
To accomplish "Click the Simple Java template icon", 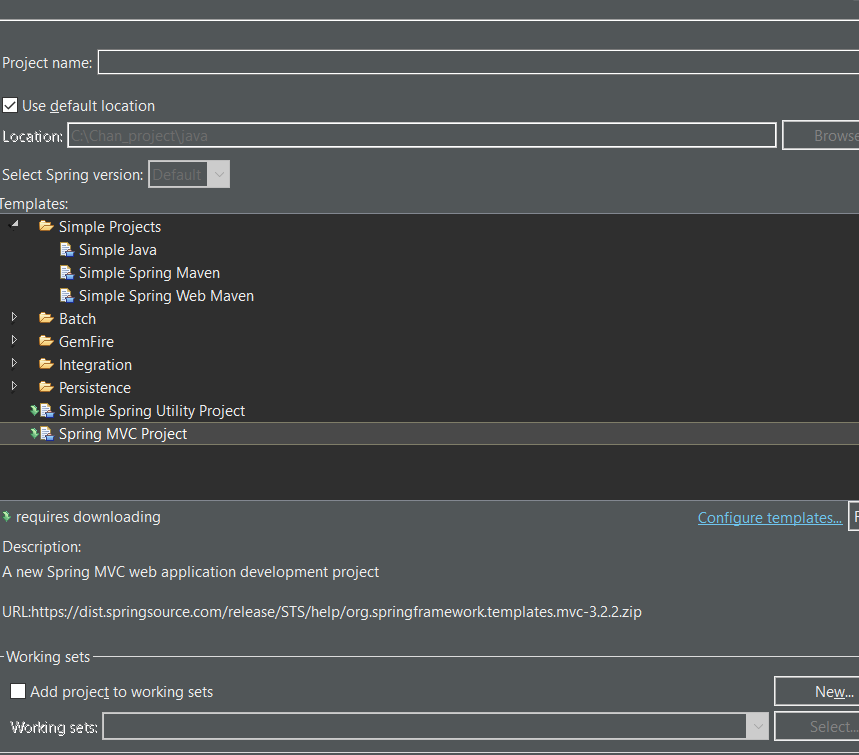I will [66, 250].
